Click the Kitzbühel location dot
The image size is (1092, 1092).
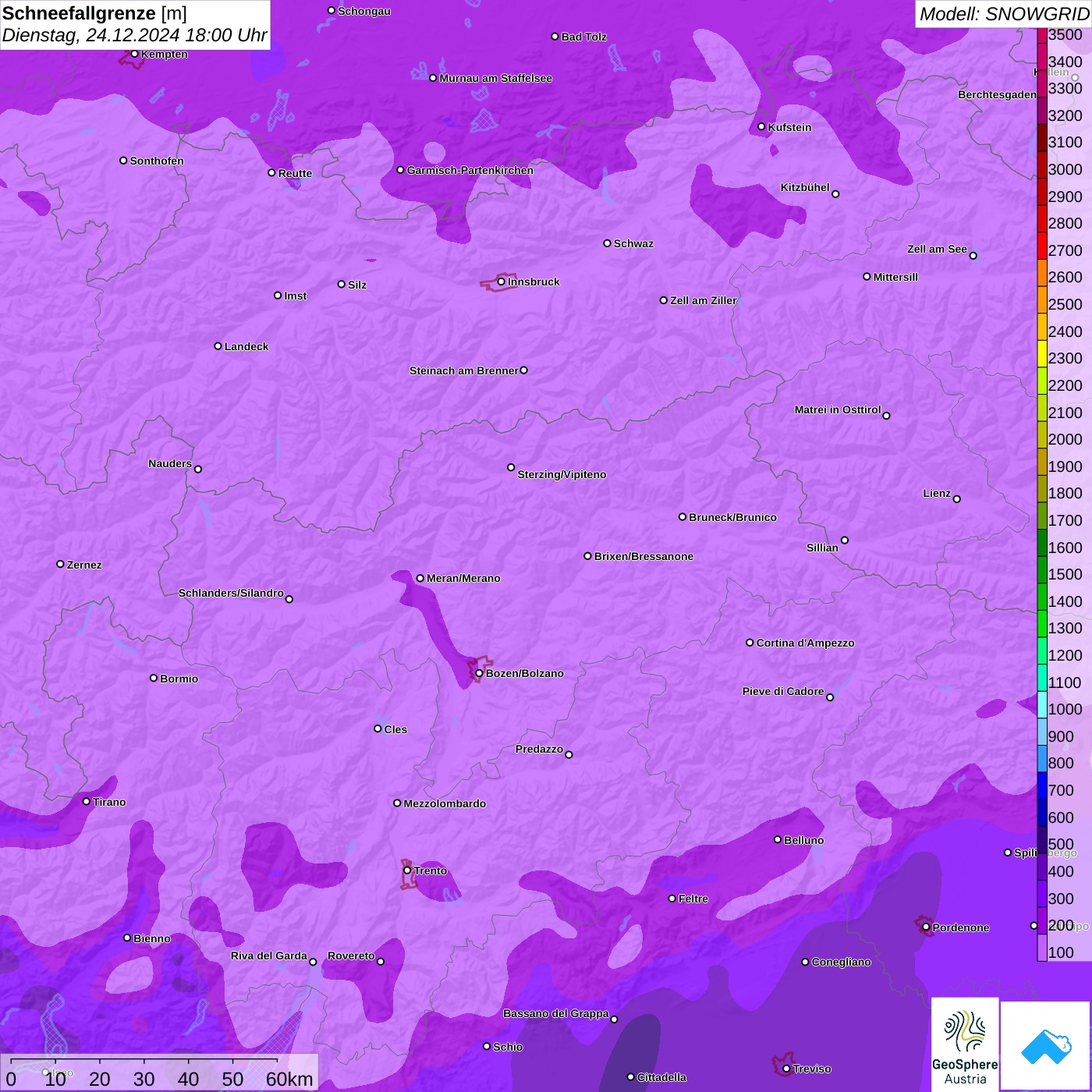pos(835,193)
